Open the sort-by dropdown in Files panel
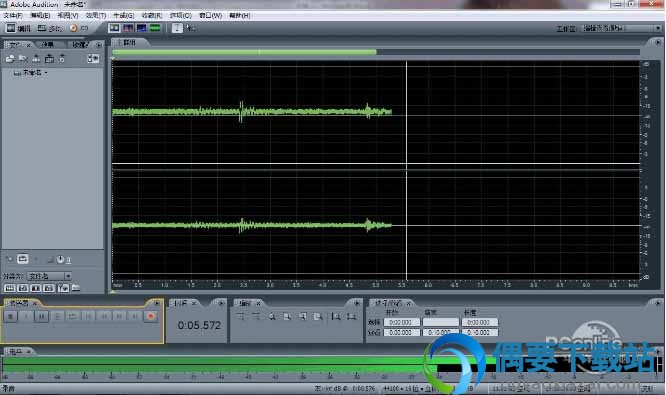This screenshot has width=666, height=395. (x=50, y=276)
